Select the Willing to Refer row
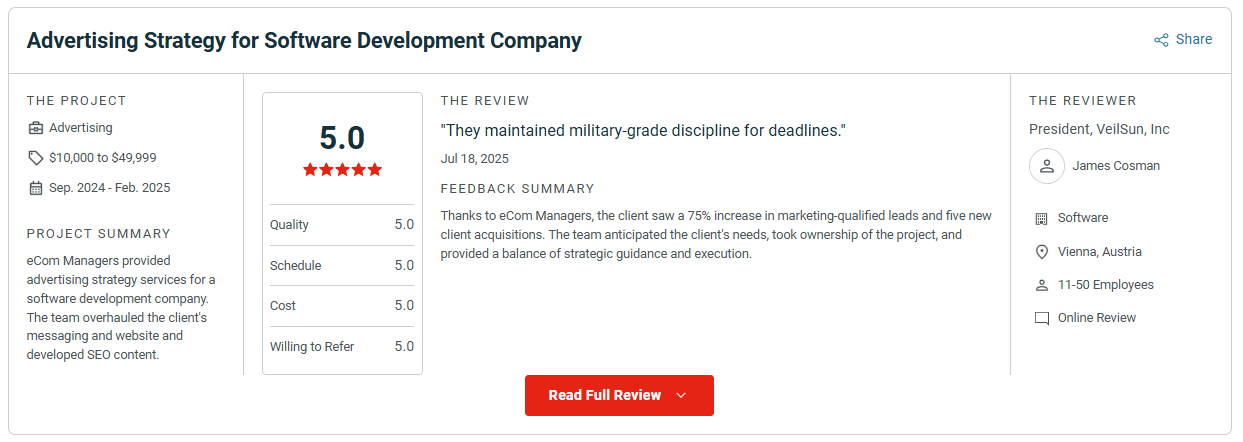 342,347
